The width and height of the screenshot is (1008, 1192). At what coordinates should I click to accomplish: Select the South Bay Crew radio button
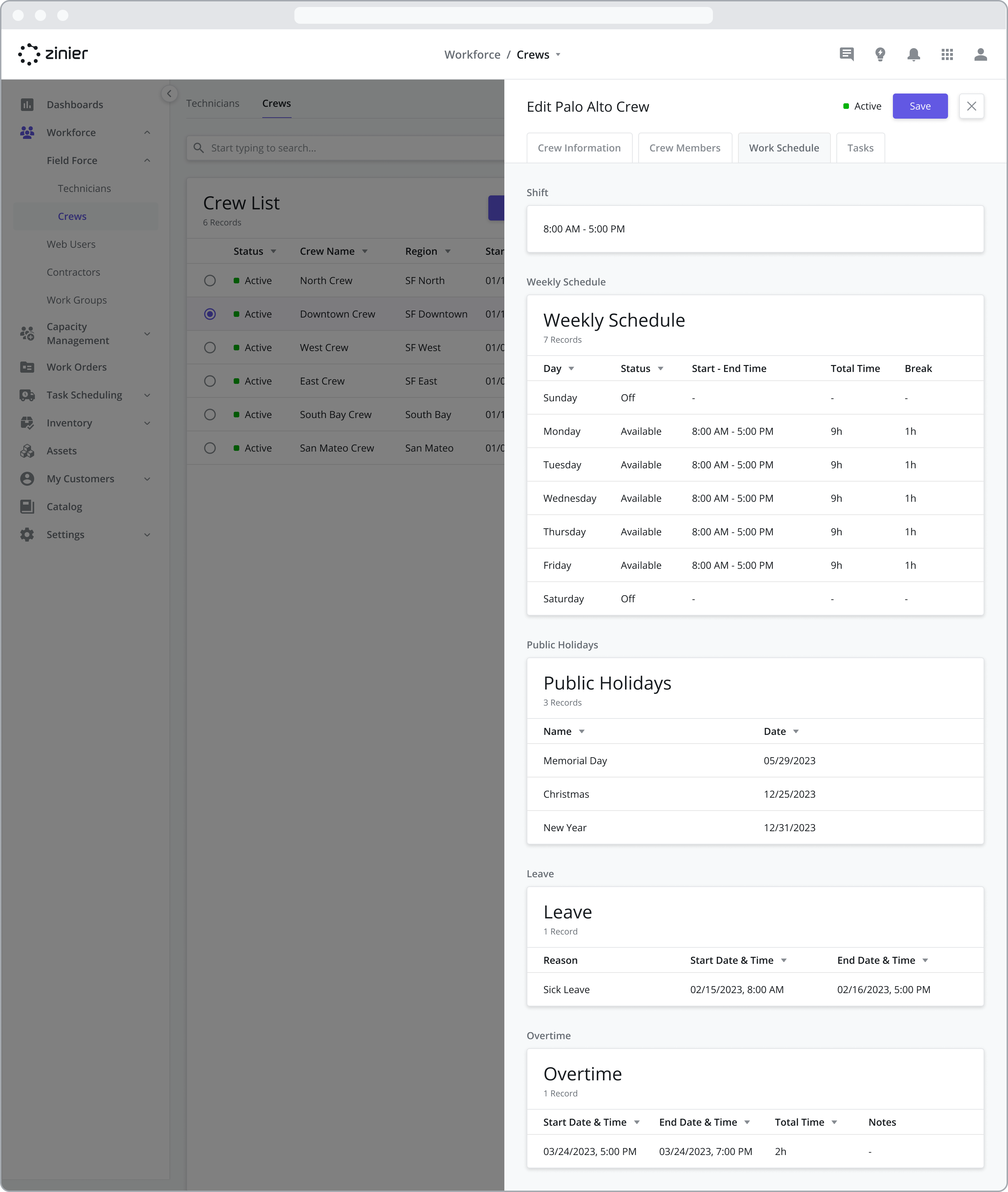click(210, 415)
